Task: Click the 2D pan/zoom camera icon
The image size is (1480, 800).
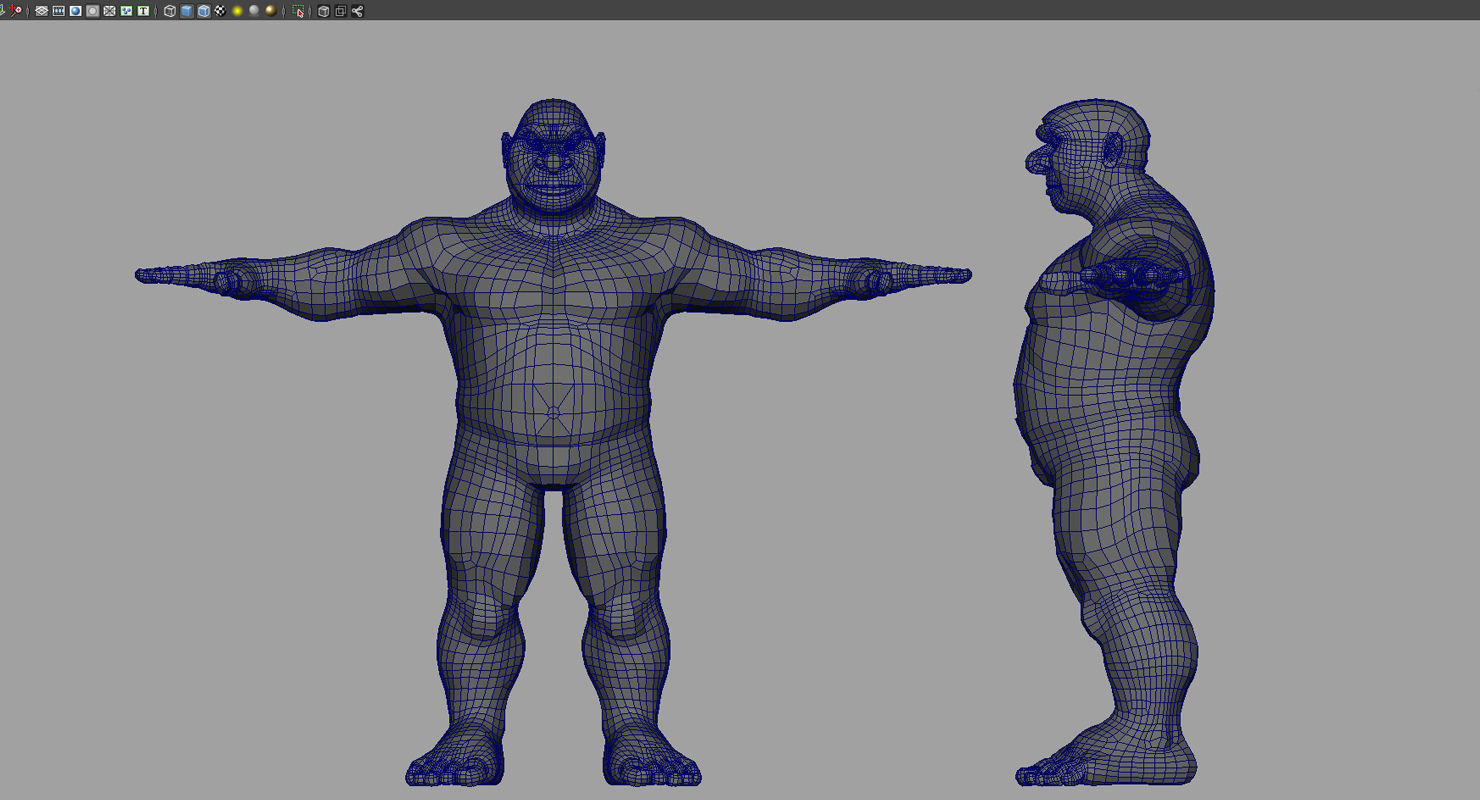Action: click(x=15, y=10)
